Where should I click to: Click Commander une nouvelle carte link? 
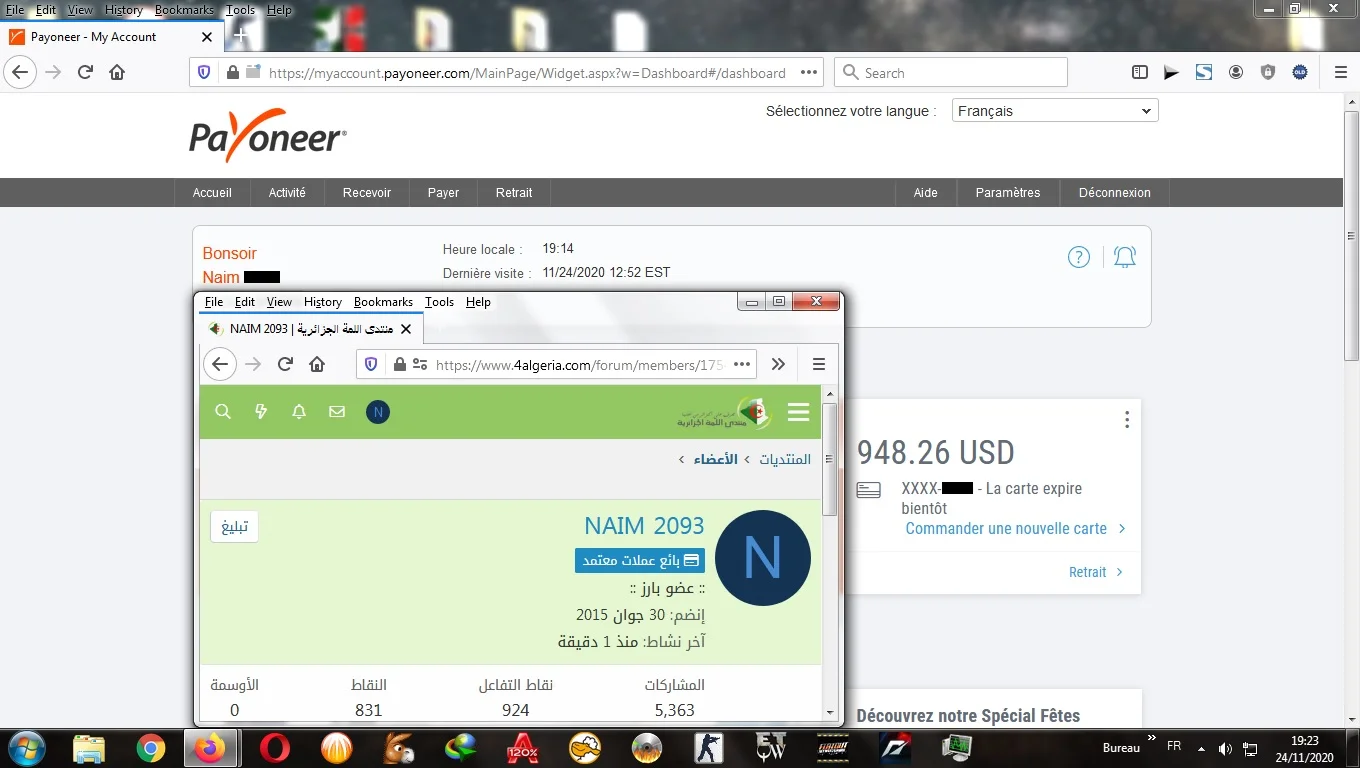pyautogui.click(x=1006, y=528)
